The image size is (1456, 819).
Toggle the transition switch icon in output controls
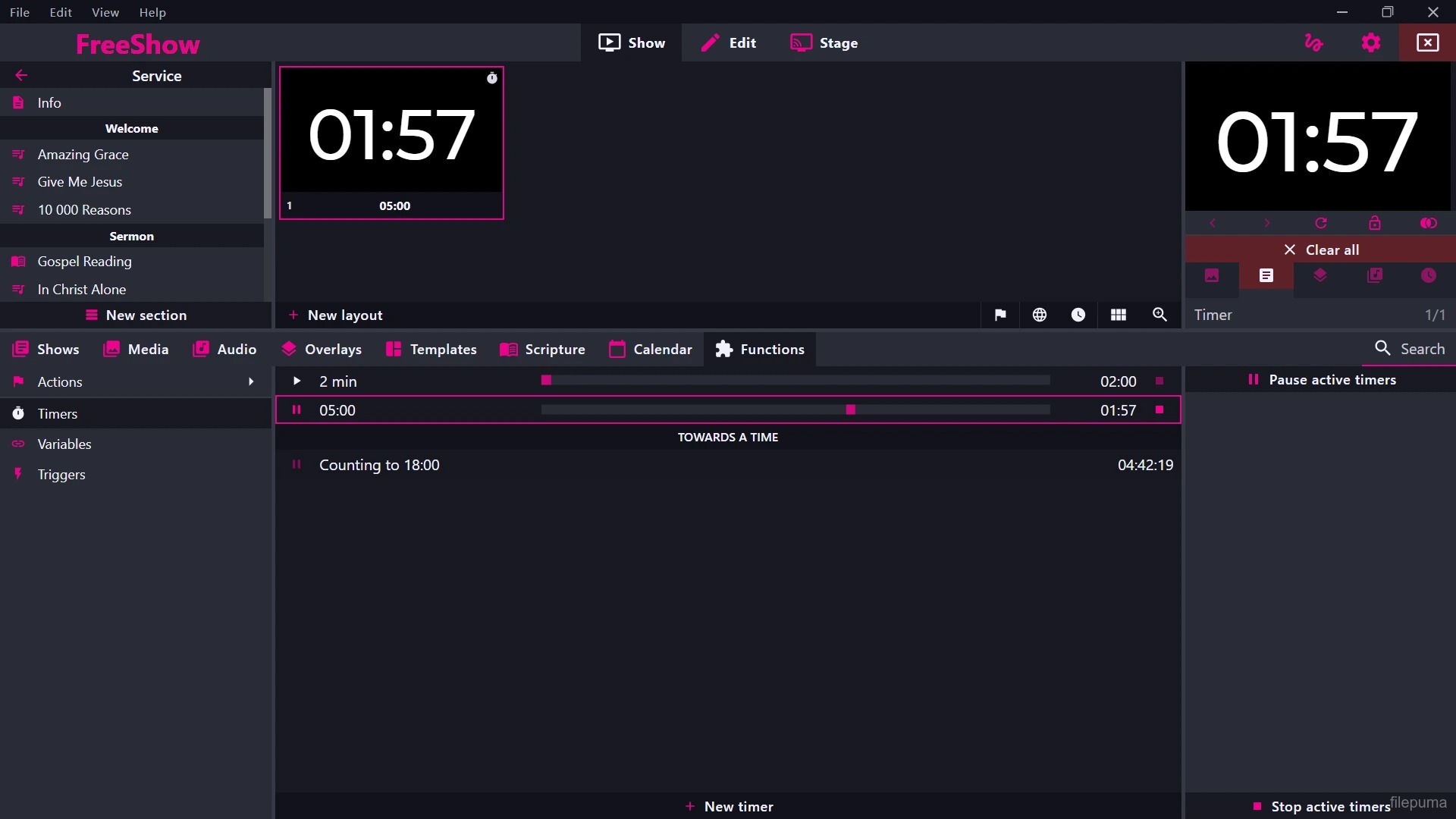[1429, 223]
